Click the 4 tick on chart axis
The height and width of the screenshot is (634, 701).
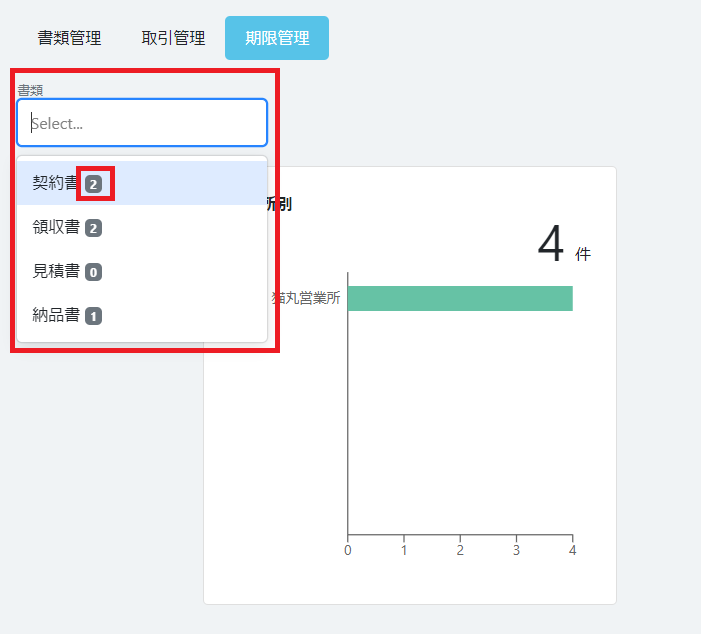(x=572, y=550)
